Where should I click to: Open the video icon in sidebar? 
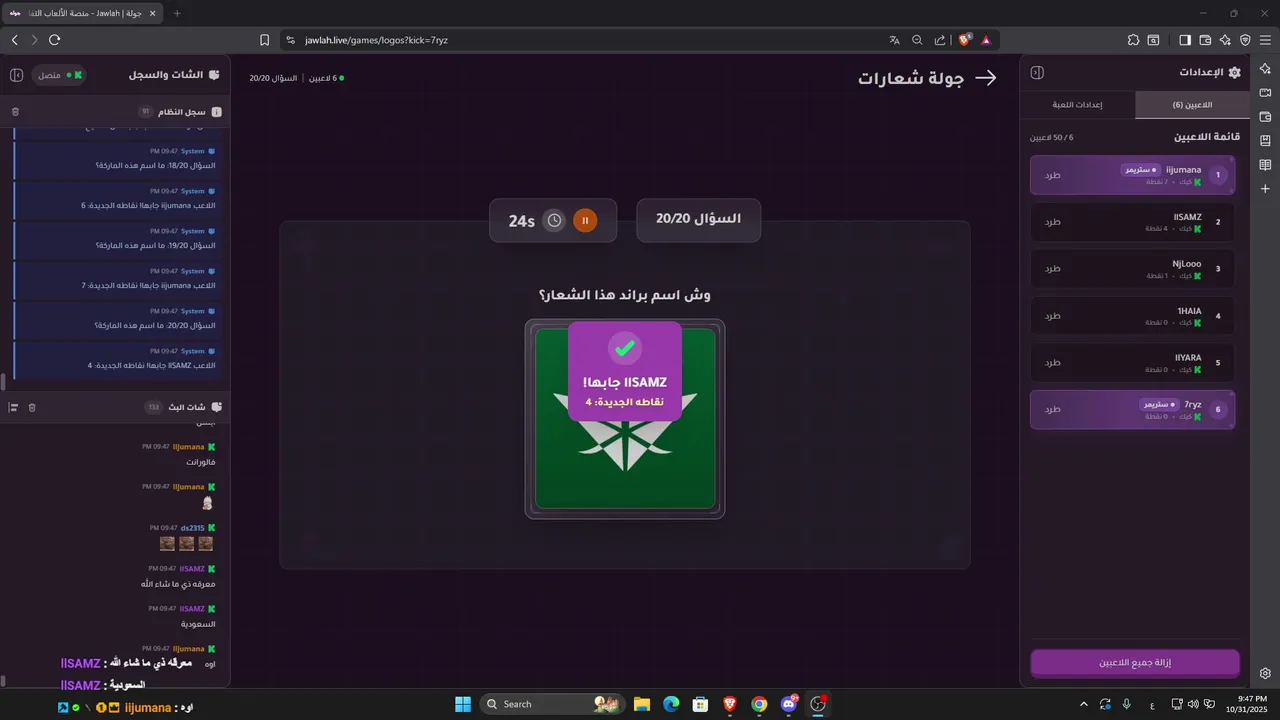(1265, 92)
